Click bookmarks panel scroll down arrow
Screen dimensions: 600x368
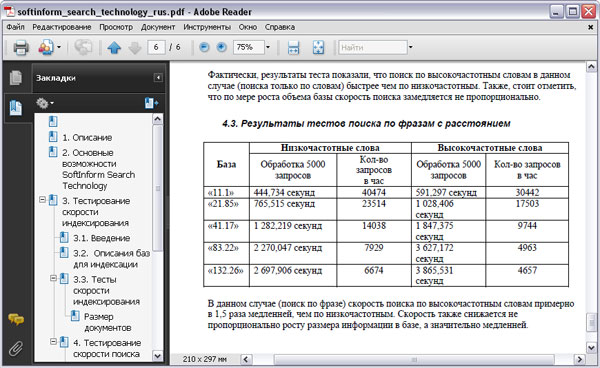coord(157,356)
